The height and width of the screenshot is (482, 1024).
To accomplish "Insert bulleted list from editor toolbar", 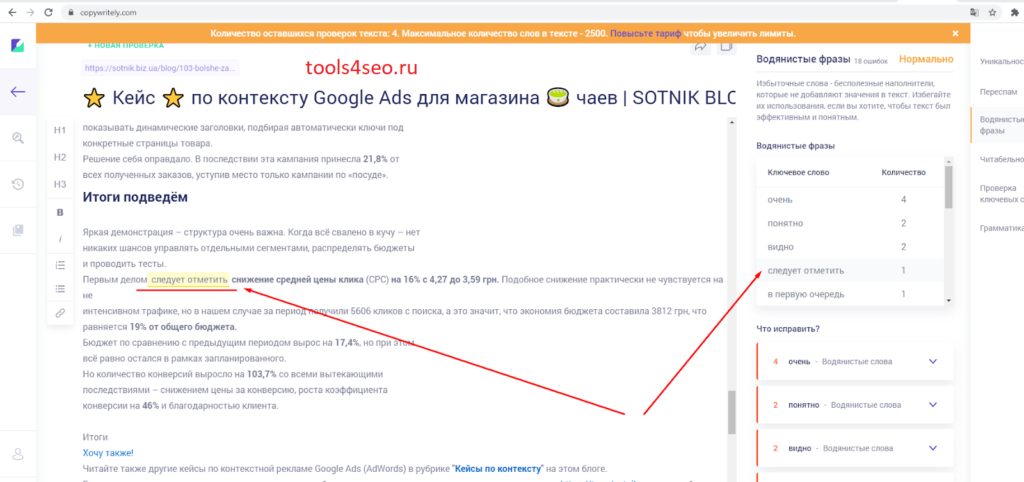I will point(60,289).
